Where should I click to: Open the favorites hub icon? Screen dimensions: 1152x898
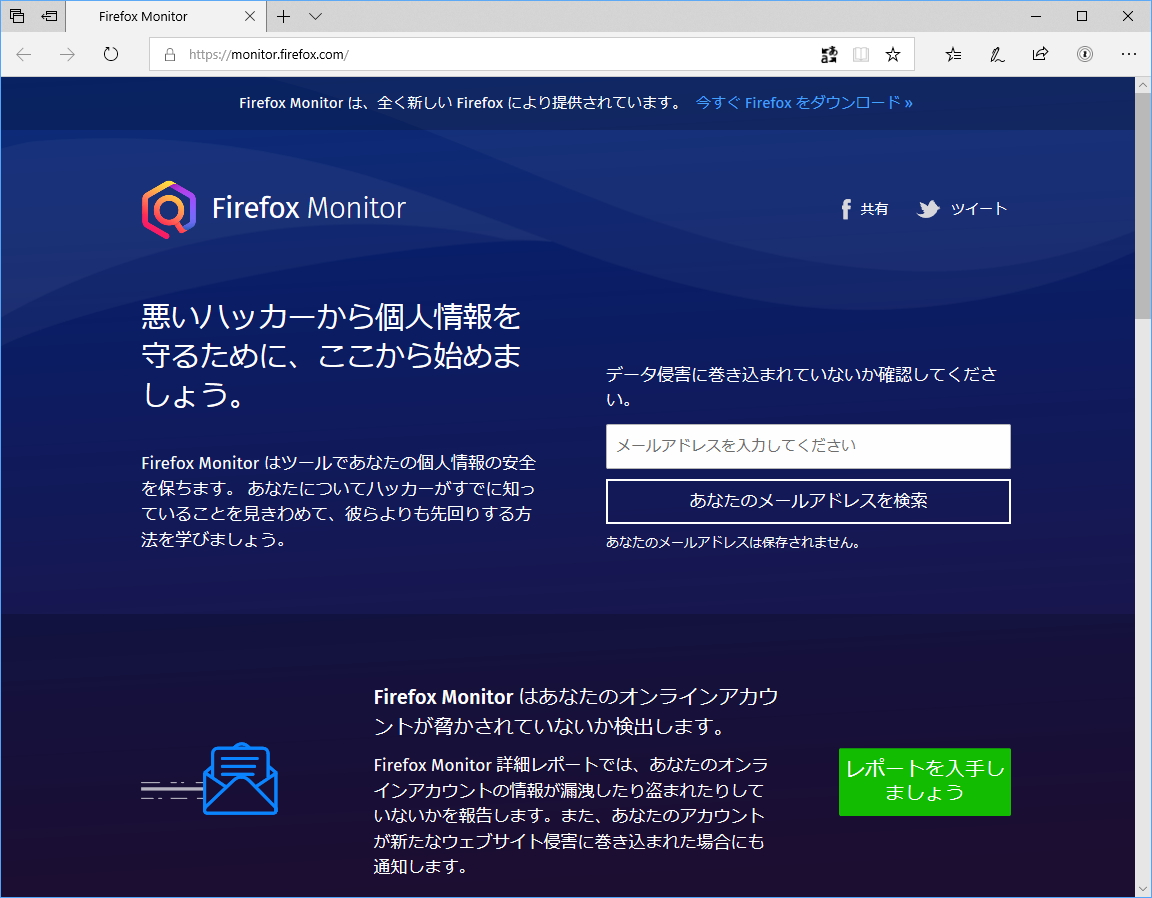(952, 54)
